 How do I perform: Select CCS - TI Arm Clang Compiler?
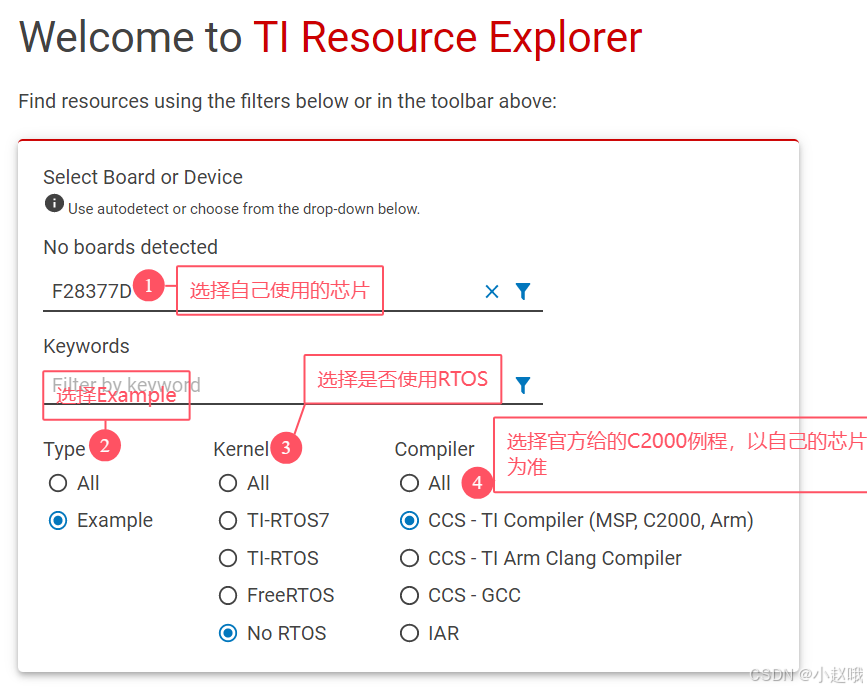(x=409, y=558)
